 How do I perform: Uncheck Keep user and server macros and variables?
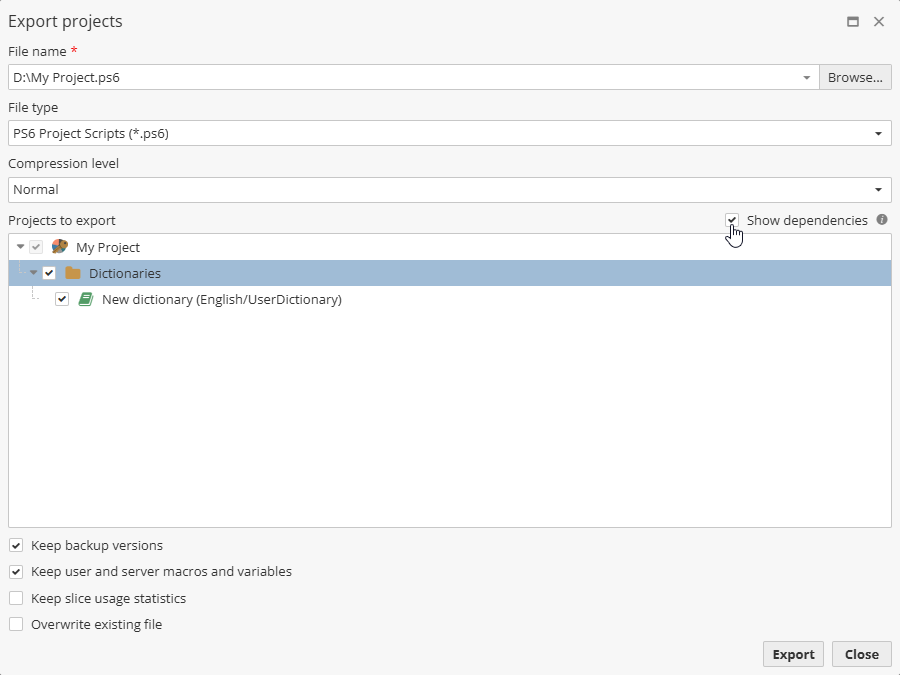point(16,572)
